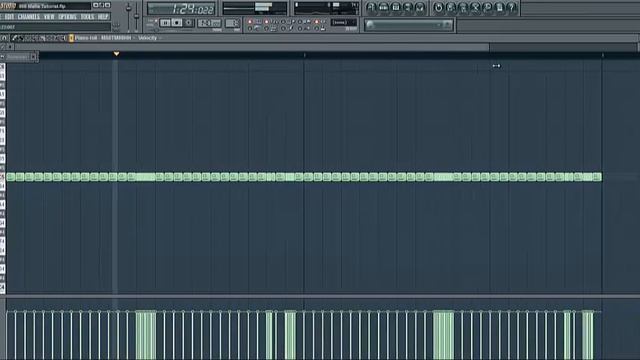Viewport: 640px width, 360px height.
Task: Pause playback with the transport pause button
Action: click(x=165, y=23)
